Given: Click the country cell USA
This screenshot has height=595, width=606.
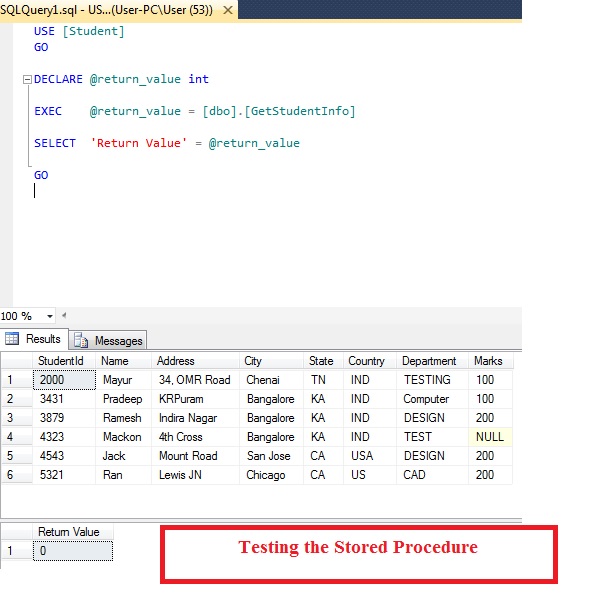Looking at the screenshot, I should click(x=370, y=456).
